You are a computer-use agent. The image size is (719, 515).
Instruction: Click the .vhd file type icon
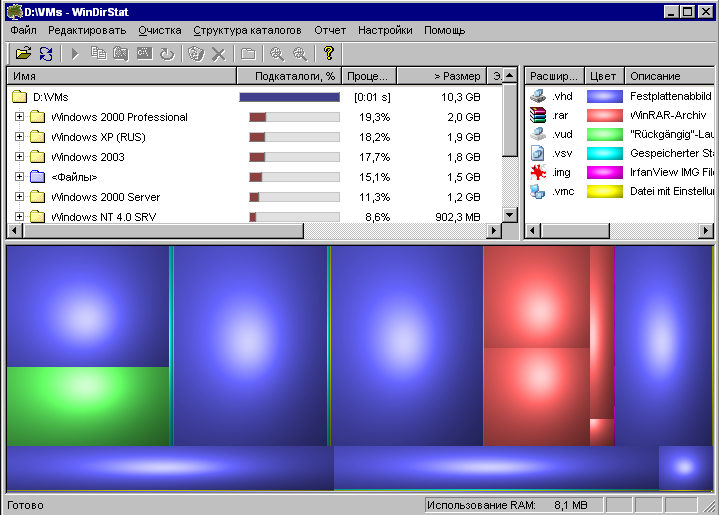click(x=538, y=96)
